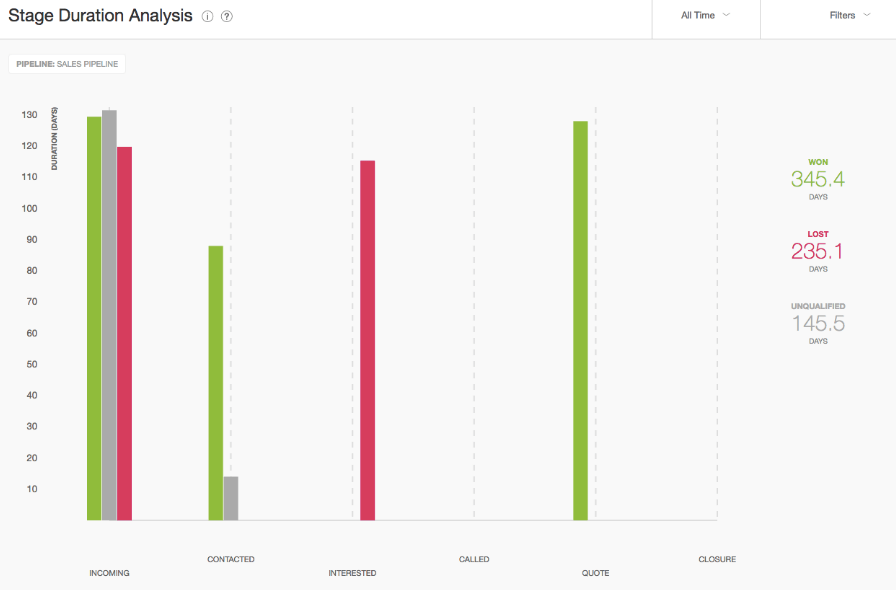Image resolution: width=896 pixels, height=590 pixels.
Task: Click the green bar above QUOTE stage
Action: 581,320
